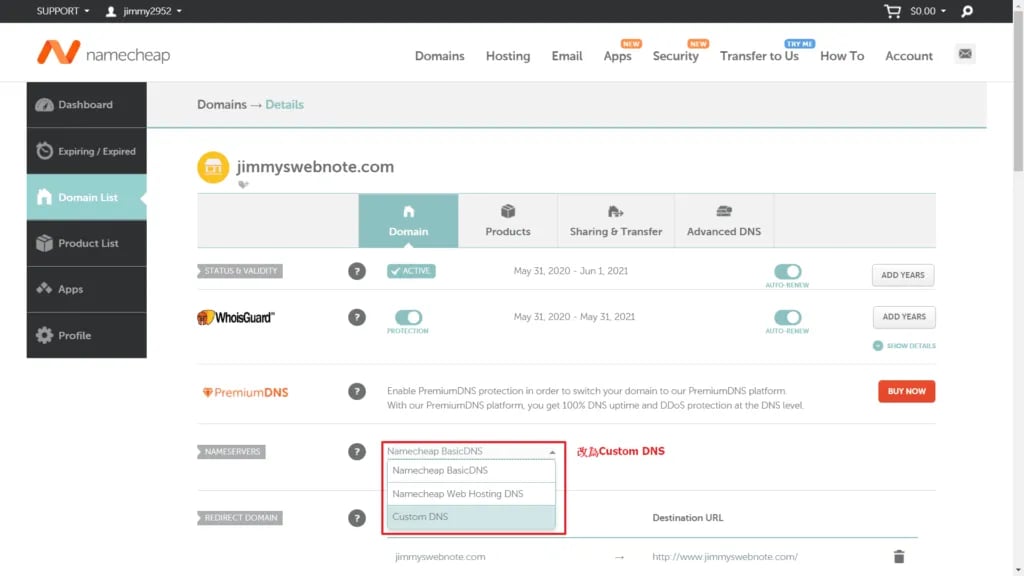Expand the $0.00 cart dropdown

[x=928, y=11]
